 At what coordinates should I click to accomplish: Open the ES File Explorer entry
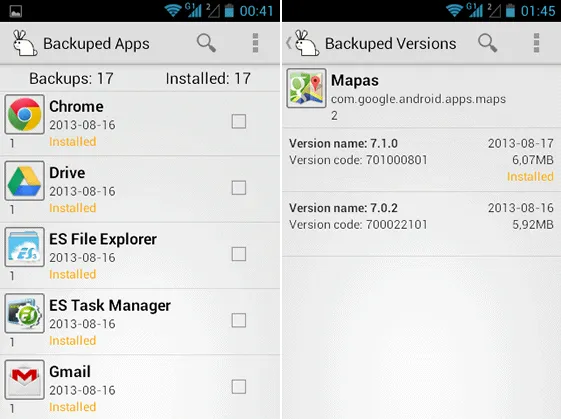click(x=140, y=255)
